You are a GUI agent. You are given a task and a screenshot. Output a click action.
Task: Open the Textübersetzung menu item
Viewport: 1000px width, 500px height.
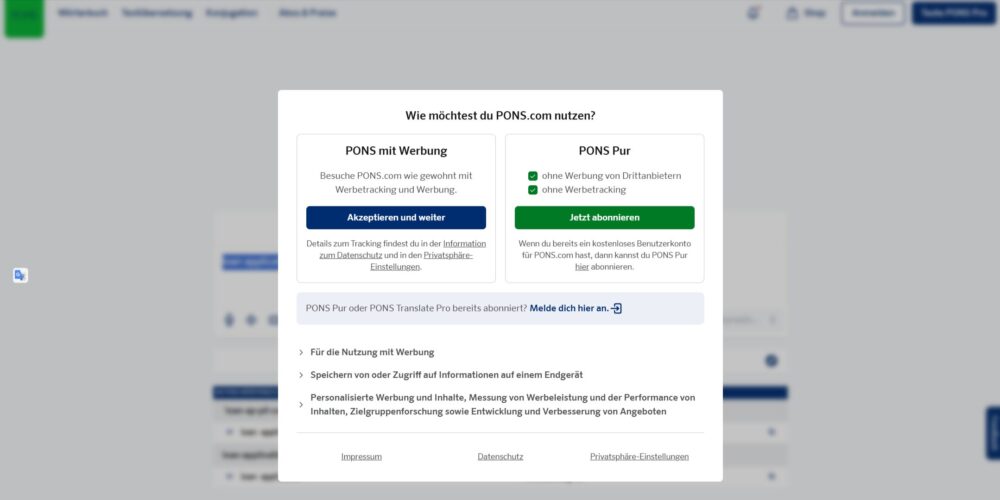(156, 13)
